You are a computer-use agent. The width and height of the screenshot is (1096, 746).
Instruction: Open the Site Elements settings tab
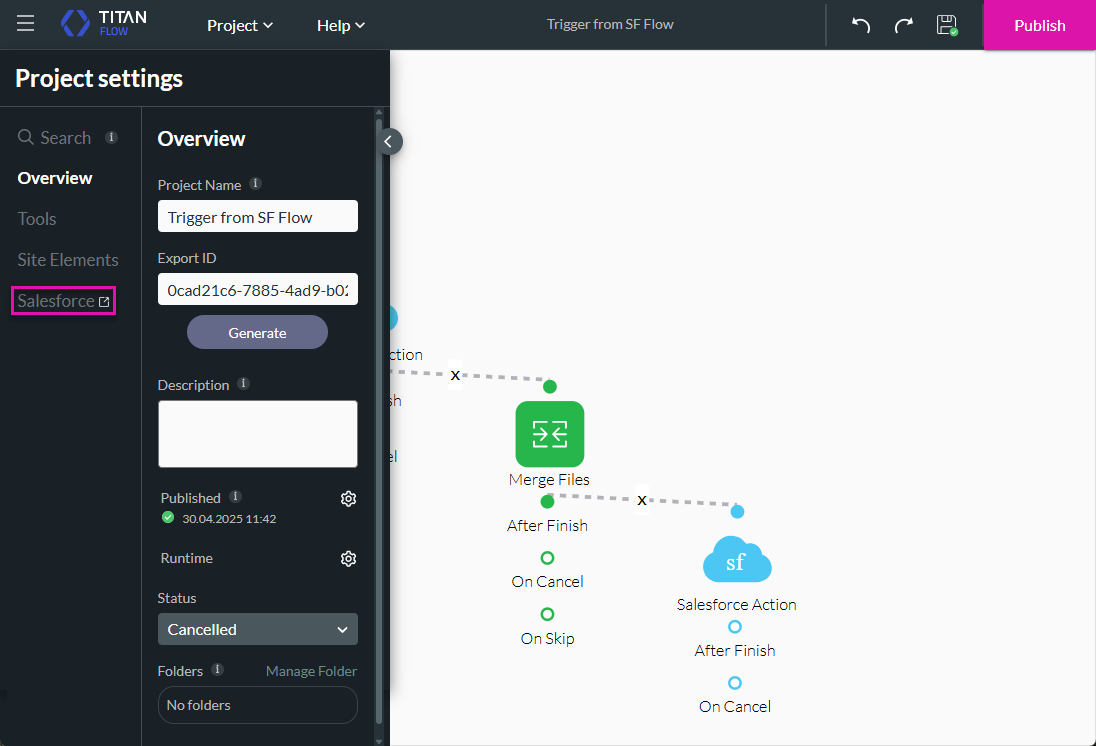[68, 259]
